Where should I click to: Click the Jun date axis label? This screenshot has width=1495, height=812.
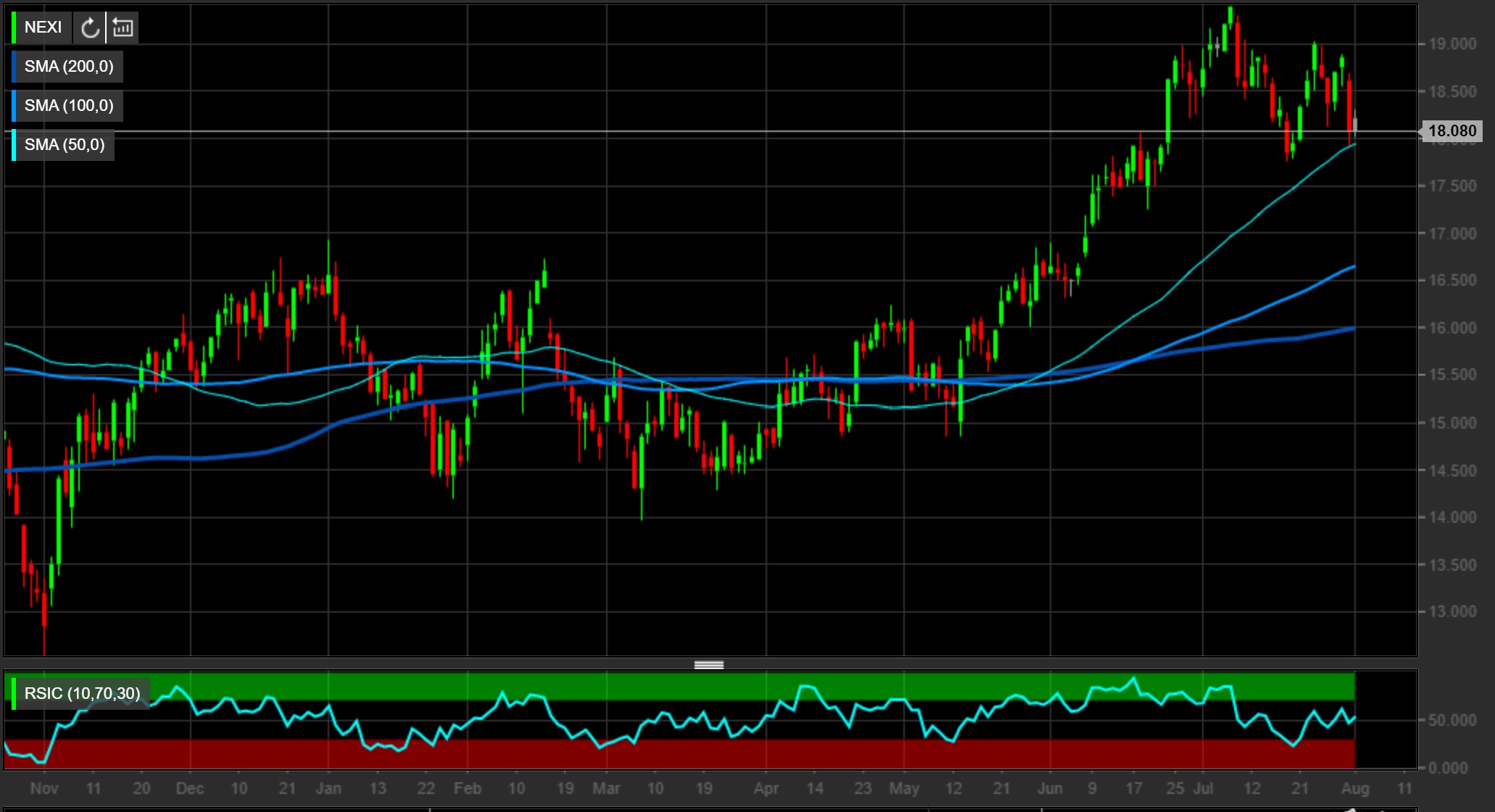click(1050, 788)
